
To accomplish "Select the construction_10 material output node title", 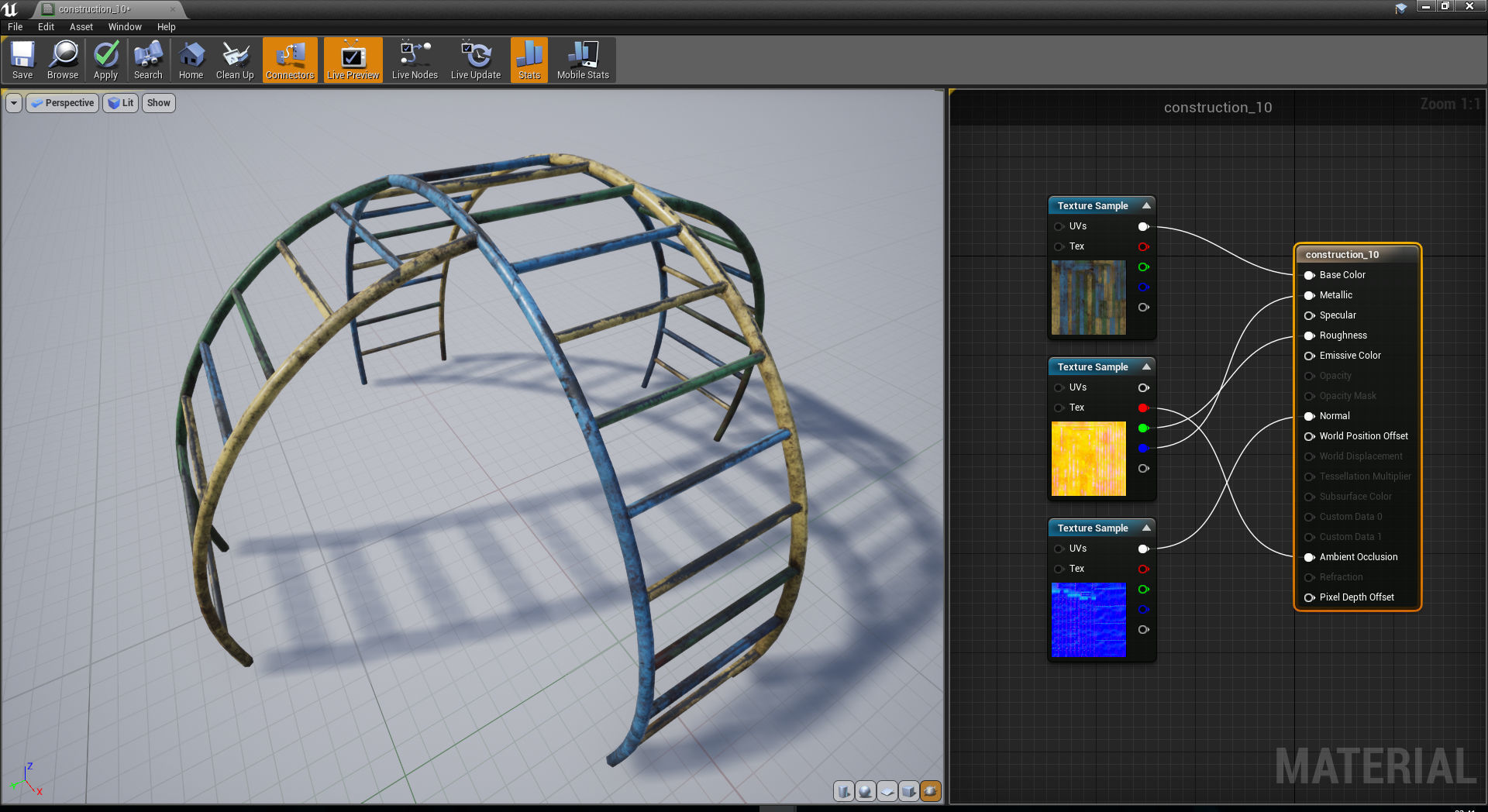I will [1342, 254].
